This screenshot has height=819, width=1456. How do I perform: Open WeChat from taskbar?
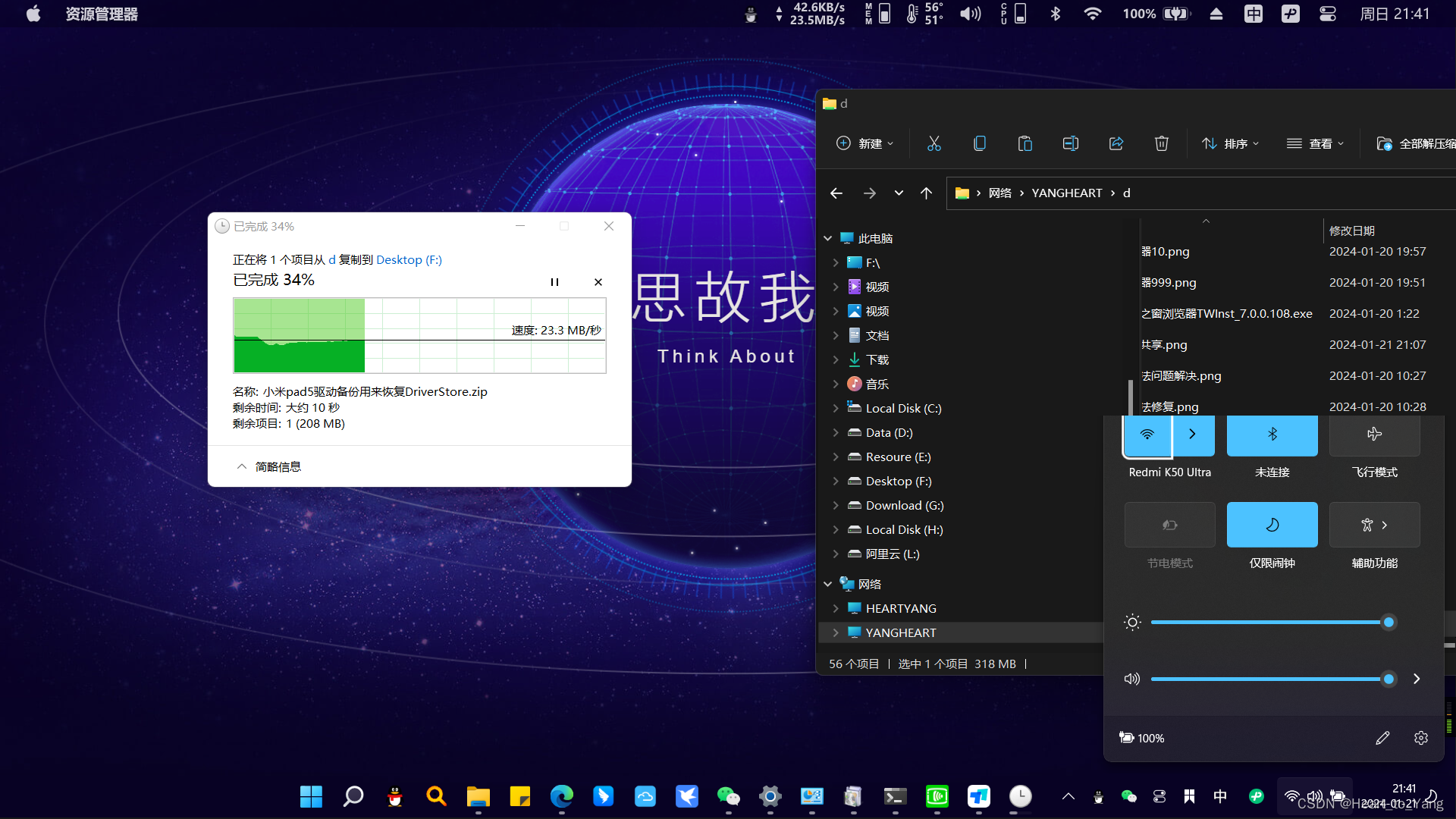tap(728, 796)
